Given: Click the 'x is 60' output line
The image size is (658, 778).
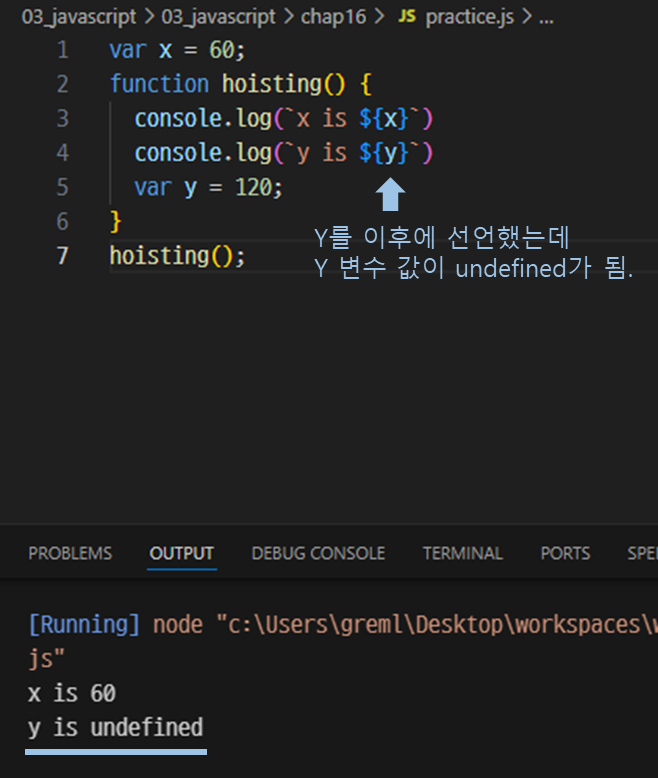Looking at the screenshot, I should click(x=72, y=693).
